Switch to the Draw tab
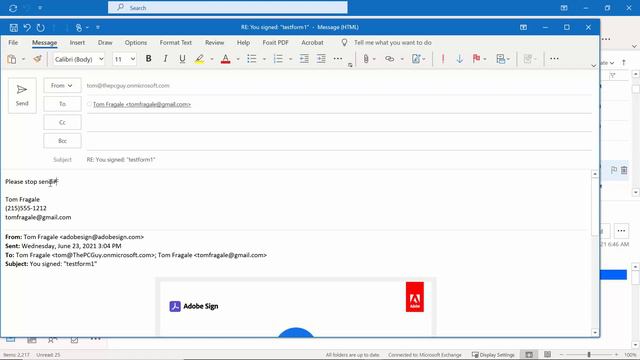This screenshot has height=360, width=640. 105,42
